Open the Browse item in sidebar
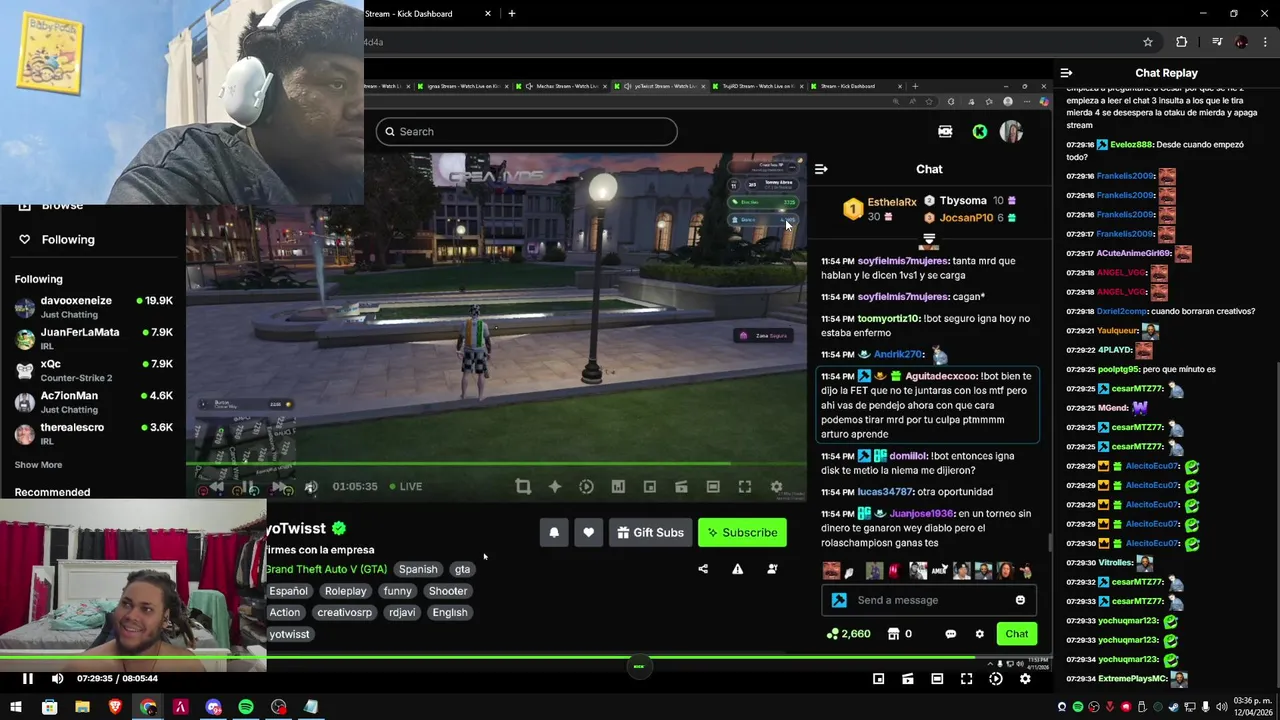Screen dimensions: 1280x720 click(x=62, y=206)
